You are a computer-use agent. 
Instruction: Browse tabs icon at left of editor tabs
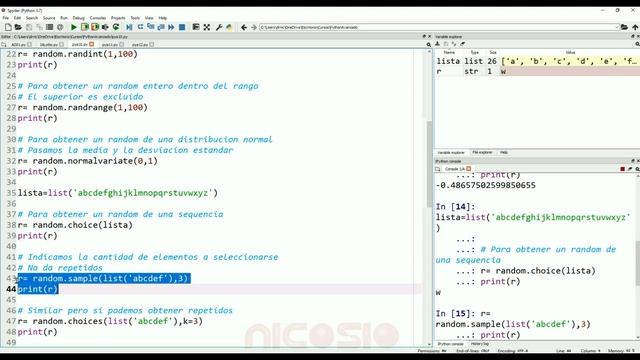pyautogui.click(x=4, y=44)
